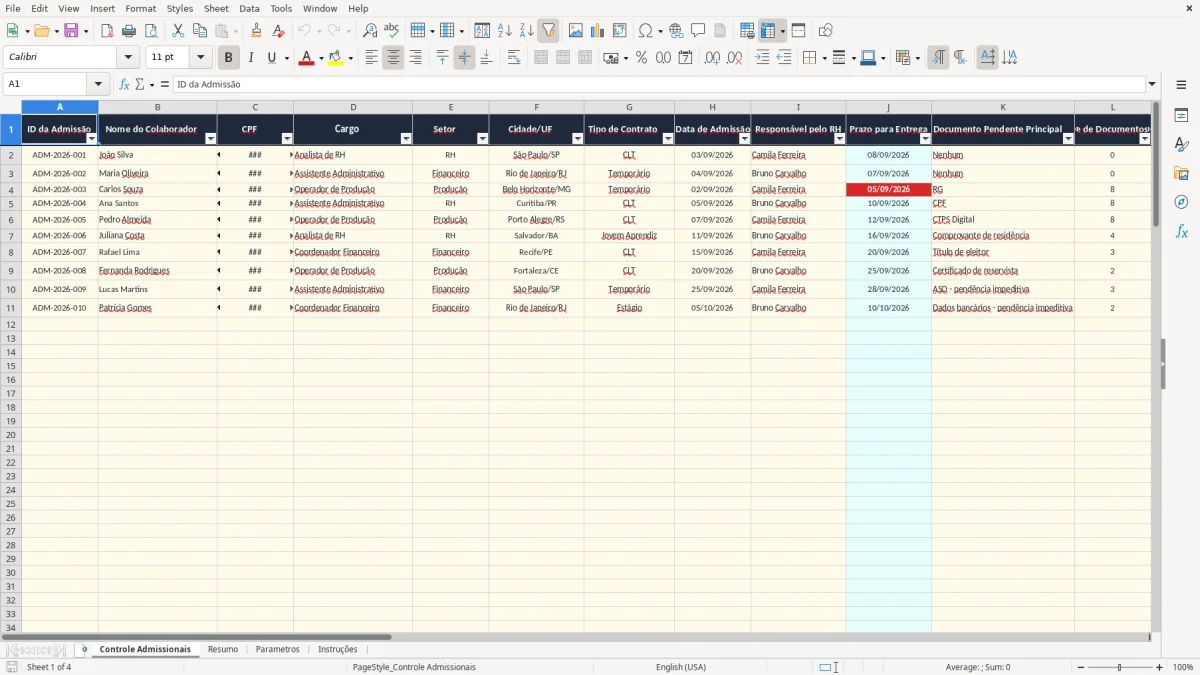Copy the selection with the Copy icon
Screen dimensions: 1200x675
pos(200,31)
